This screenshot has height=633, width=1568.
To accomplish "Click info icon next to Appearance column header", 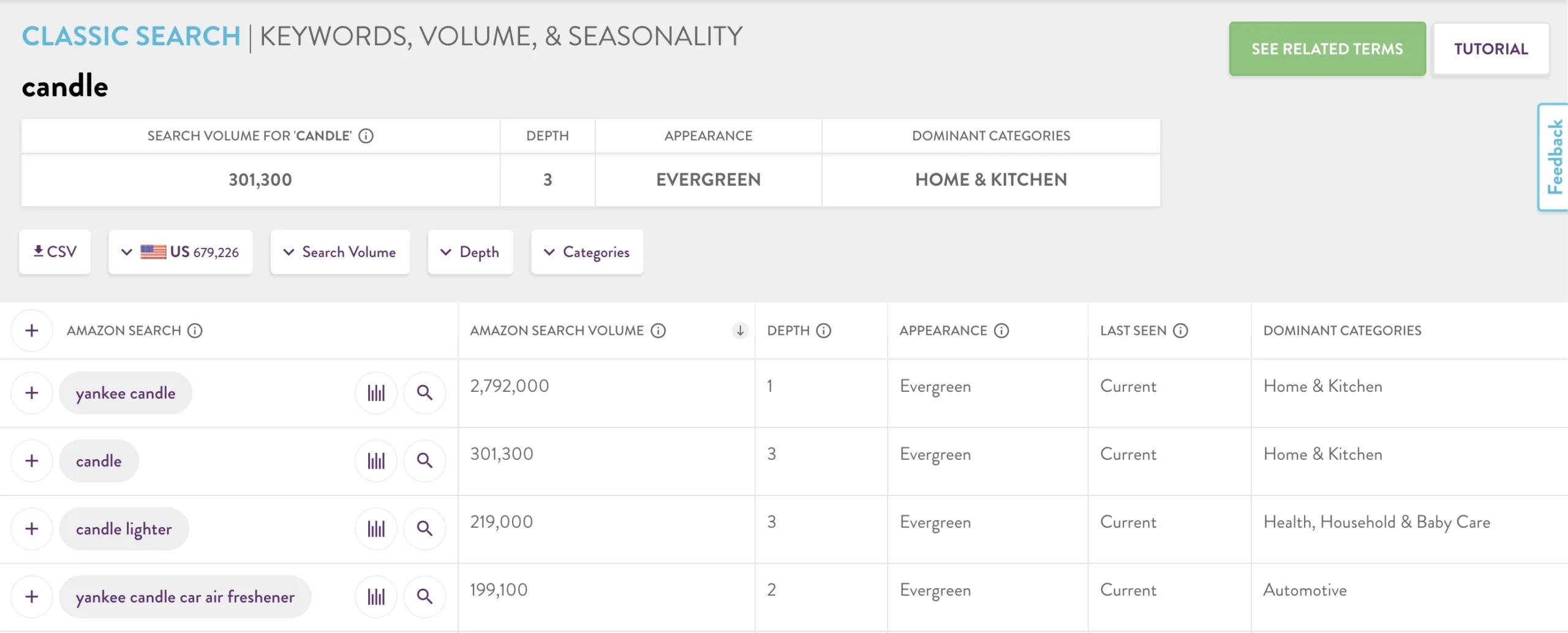I will tap(1001, 331).
